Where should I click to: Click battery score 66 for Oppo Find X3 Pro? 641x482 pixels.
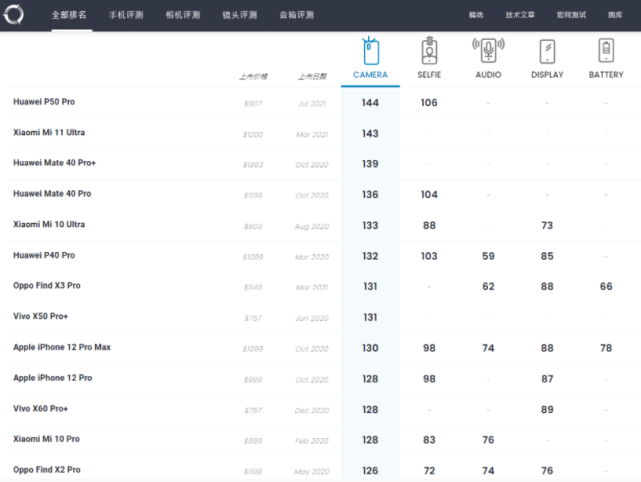pyautogui.click(x=606, y=287)
